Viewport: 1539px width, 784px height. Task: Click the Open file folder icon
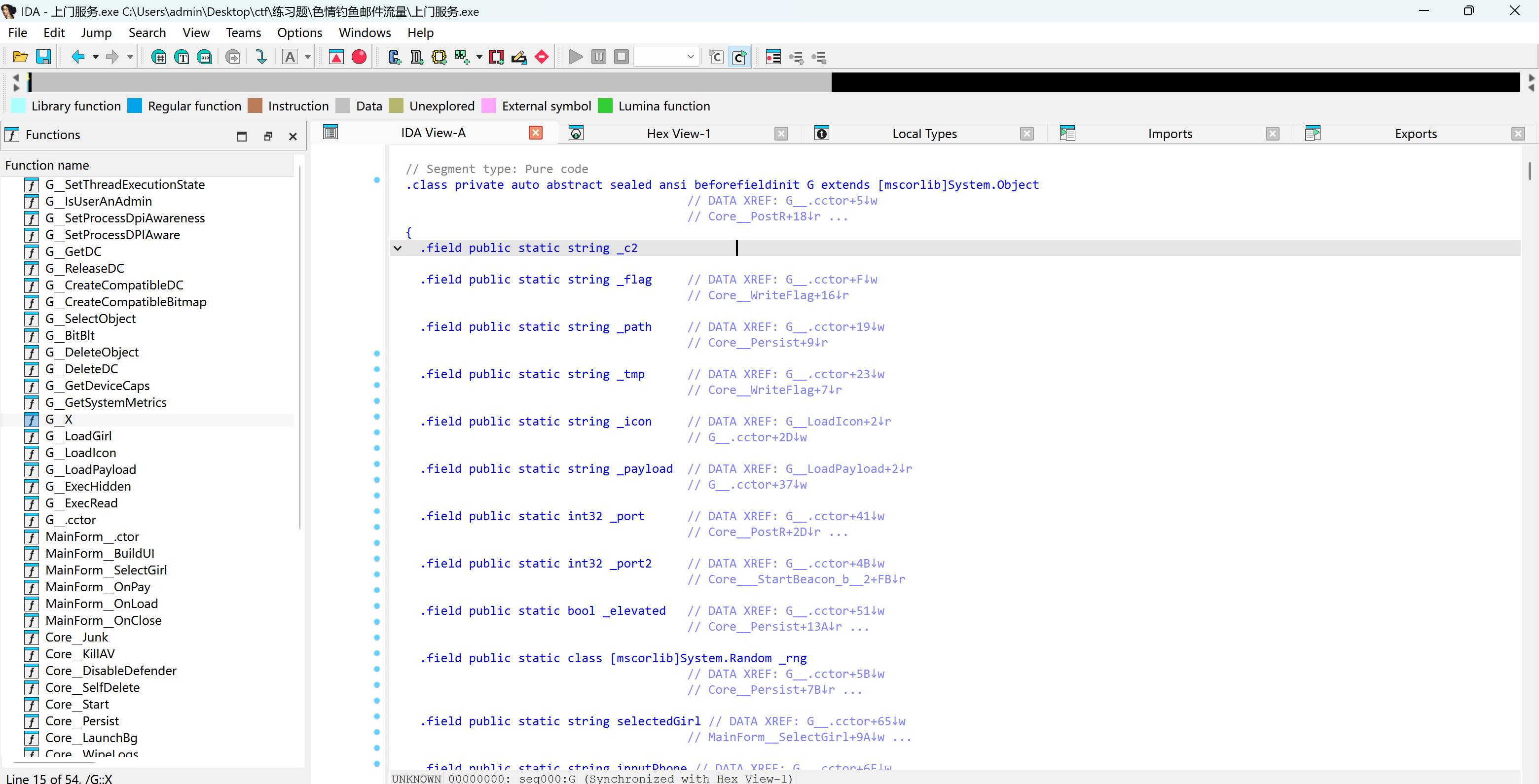[20, 57]
